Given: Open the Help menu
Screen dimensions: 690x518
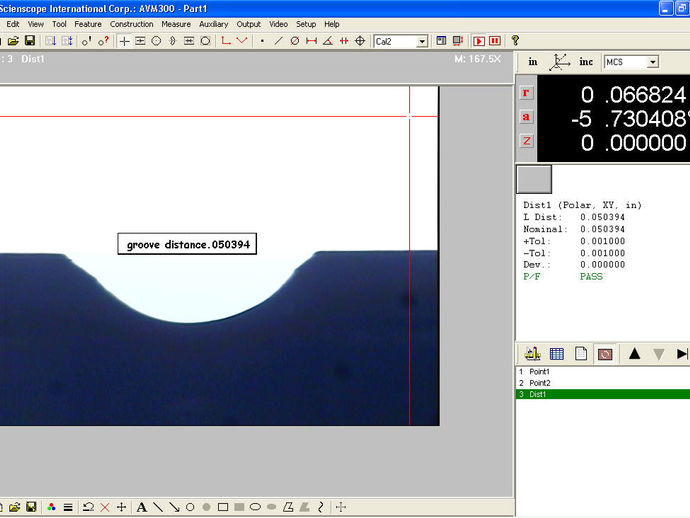Looking at the screenshot, I should coord(332,24).
